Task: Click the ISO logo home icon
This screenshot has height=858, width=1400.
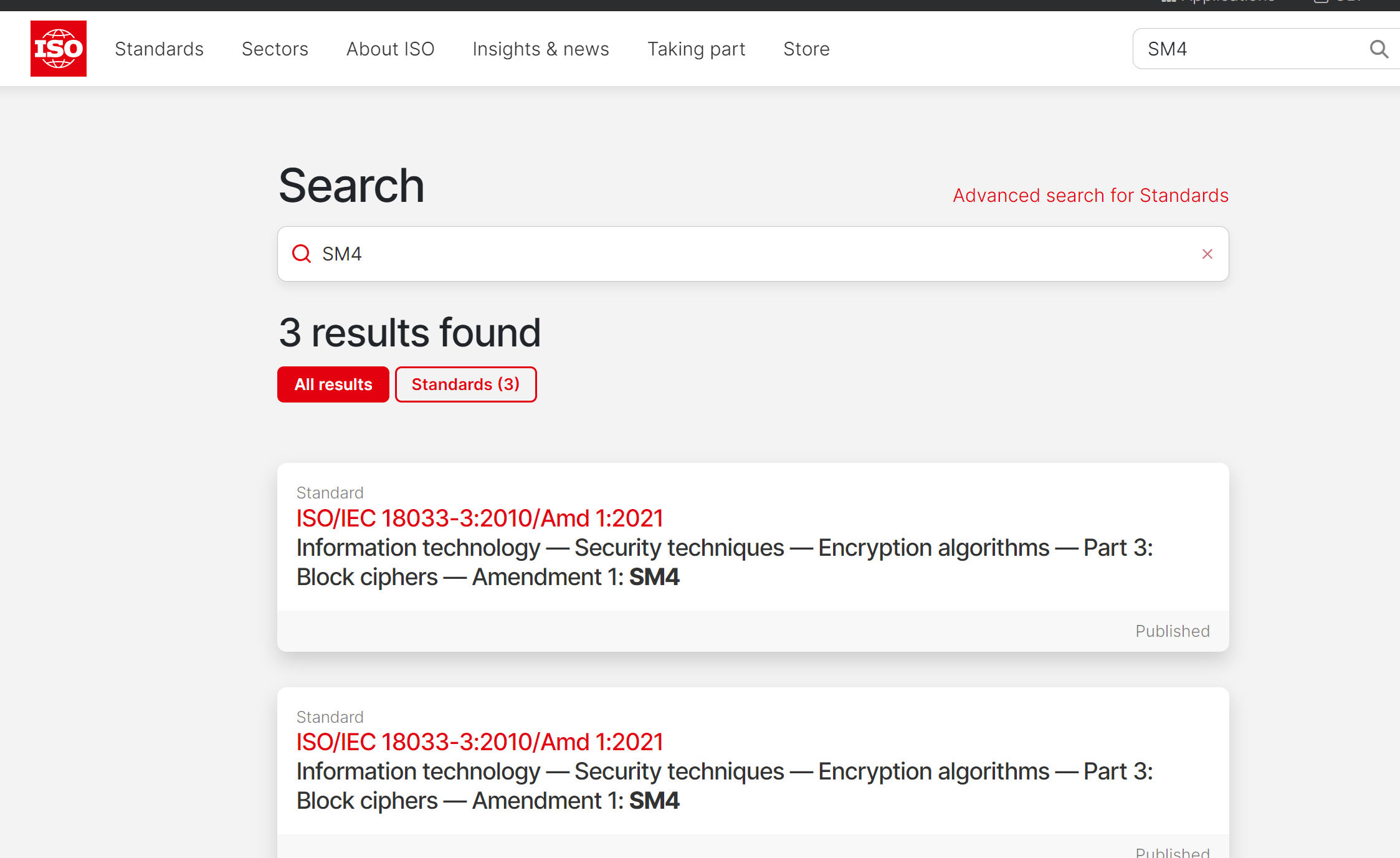Action: click(59, 49)
